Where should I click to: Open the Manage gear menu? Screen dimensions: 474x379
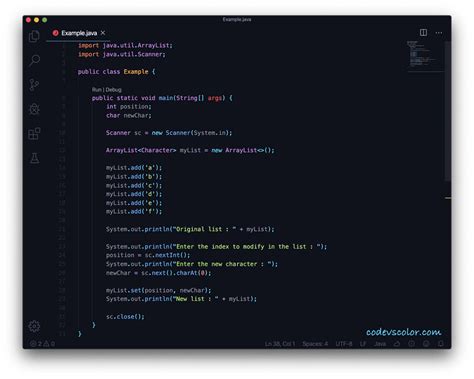[x=34, y=326]
